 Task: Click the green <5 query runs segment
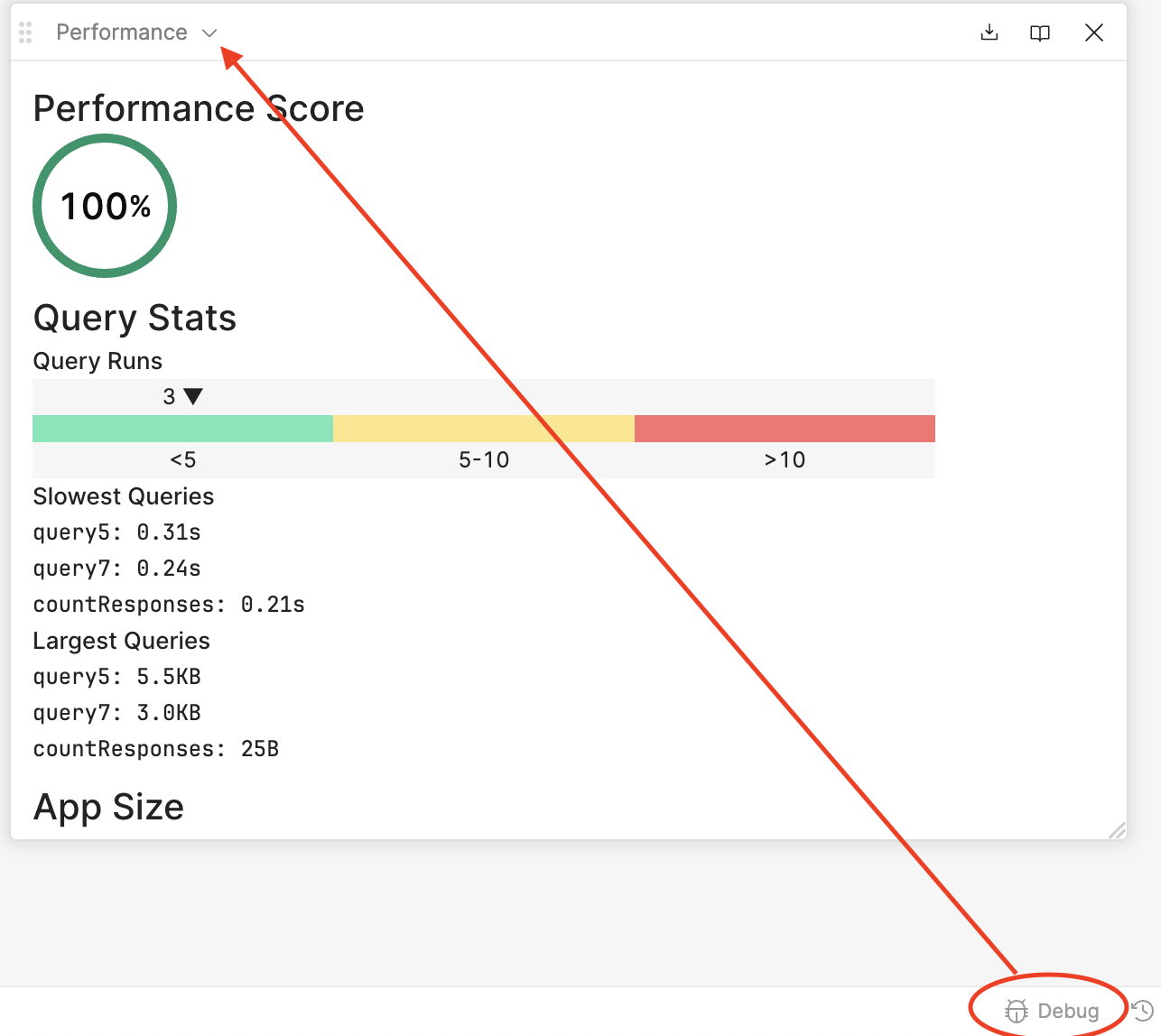[x=182, y=429]
